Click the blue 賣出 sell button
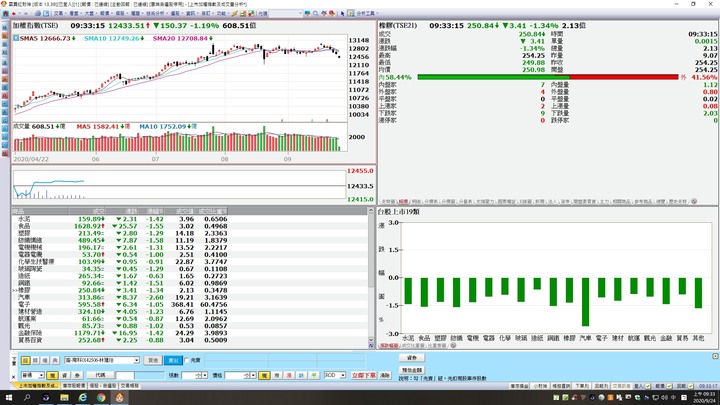 click(173, 360)
